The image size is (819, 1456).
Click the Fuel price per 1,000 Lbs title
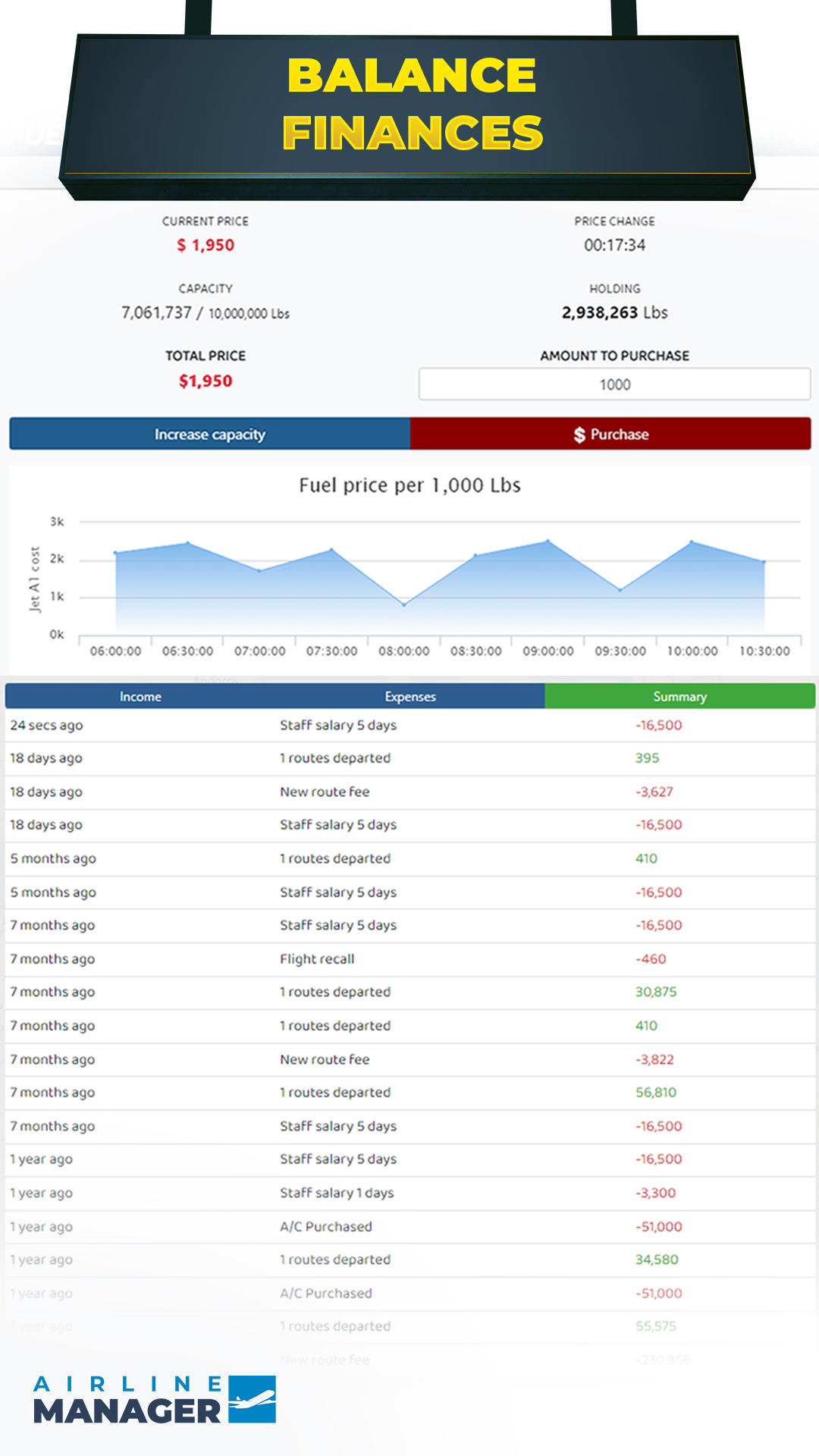[x=409, y=485]
